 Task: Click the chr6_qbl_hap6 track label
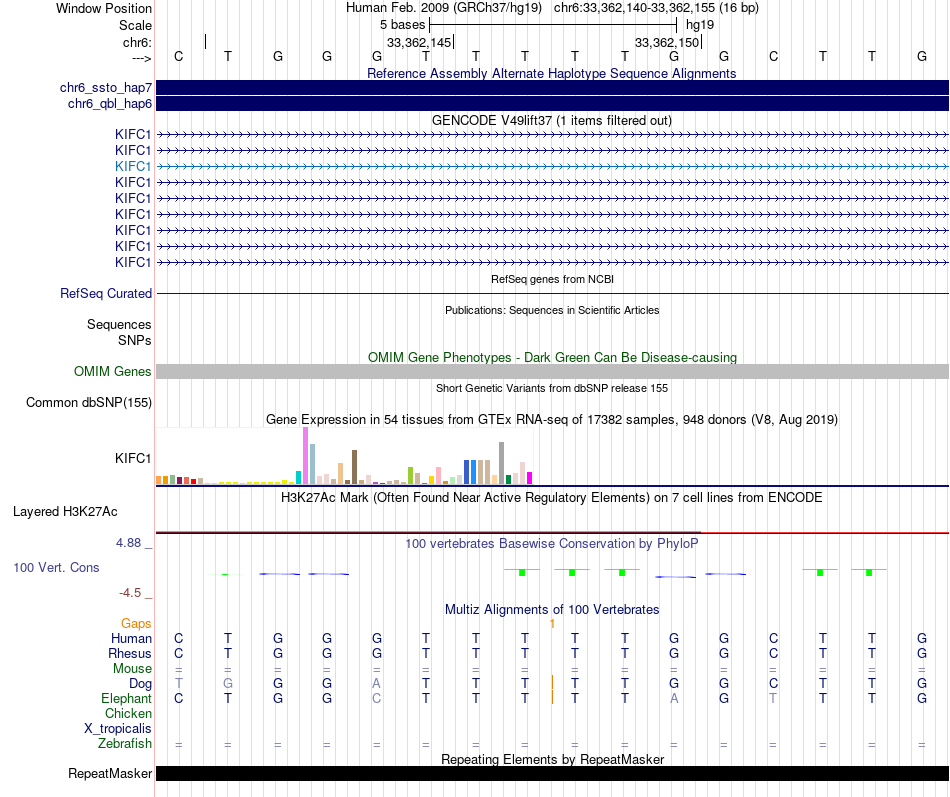pos(110,104)
